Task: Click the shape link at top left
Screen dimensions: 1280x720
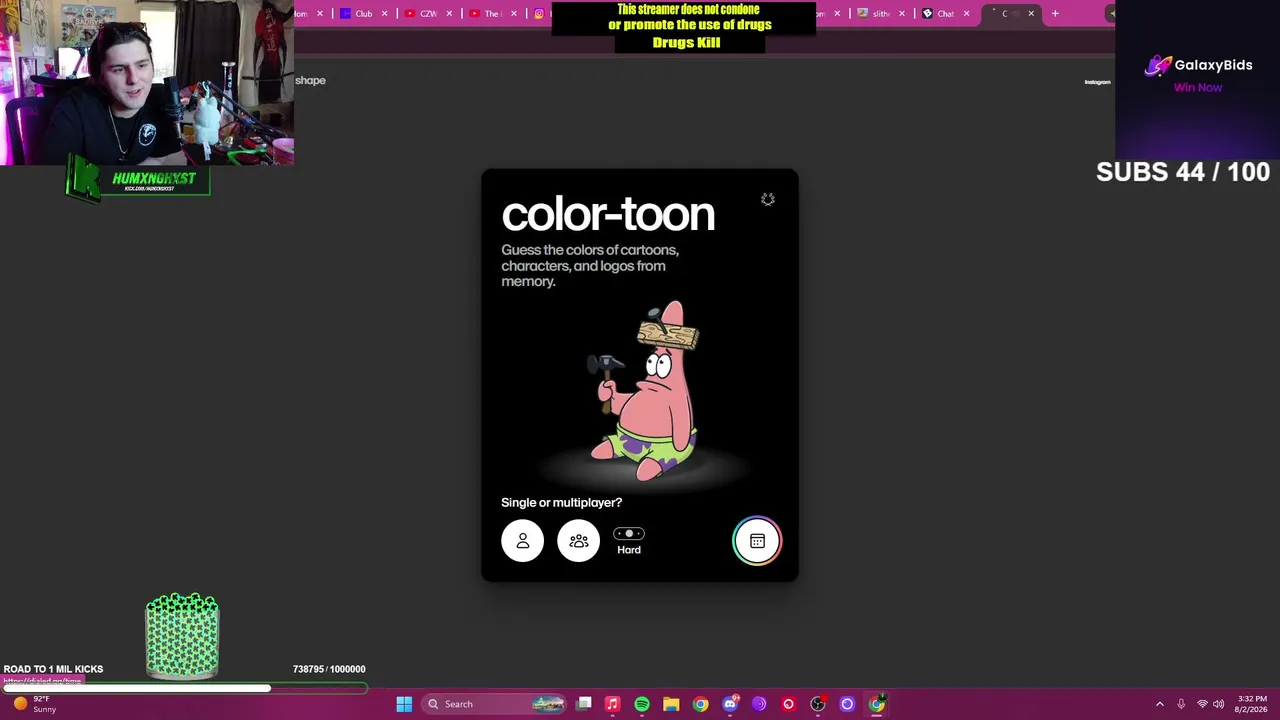Action: 310,80
